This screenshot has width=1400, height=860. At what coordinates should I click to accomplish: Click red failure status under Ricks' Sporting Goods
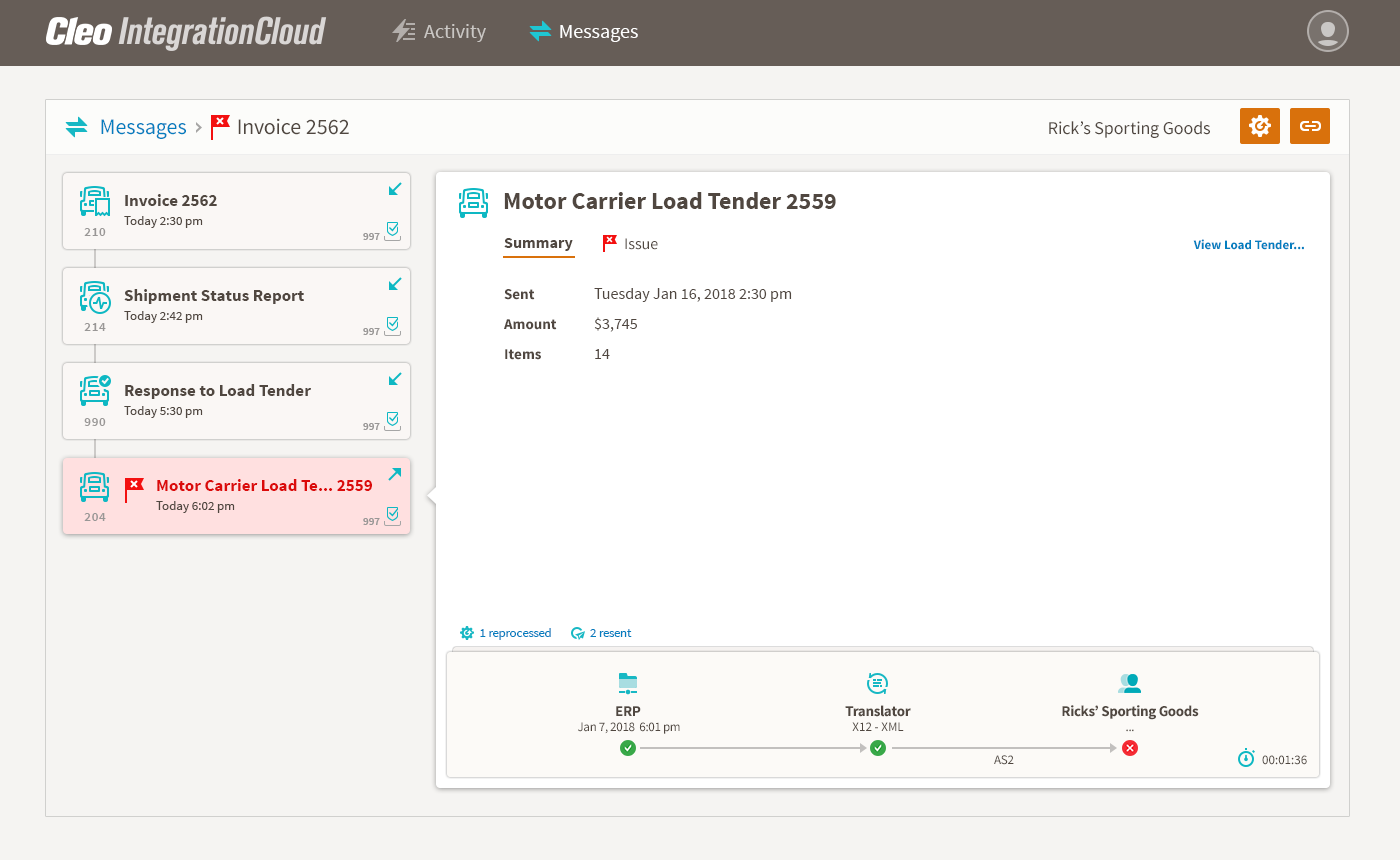(1130, 748)
